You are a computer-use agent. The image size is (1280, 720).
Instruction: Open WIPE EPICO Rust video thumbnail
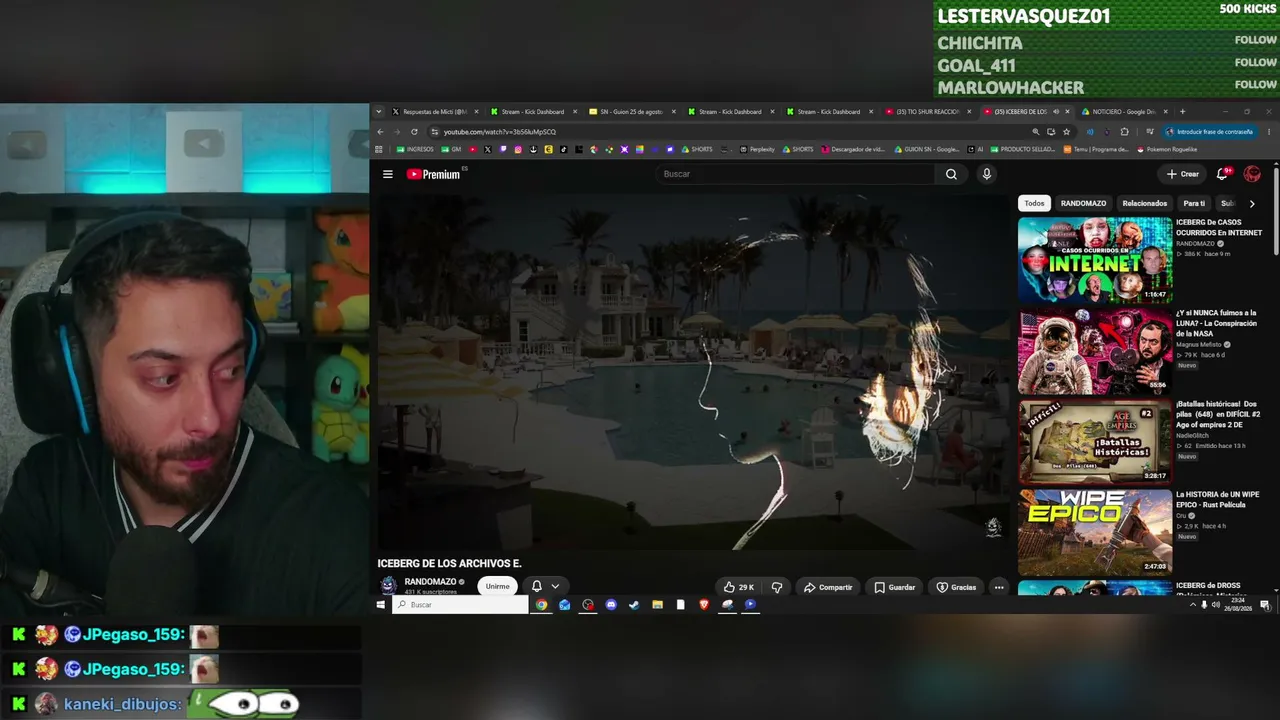(x=1095, y=533)
